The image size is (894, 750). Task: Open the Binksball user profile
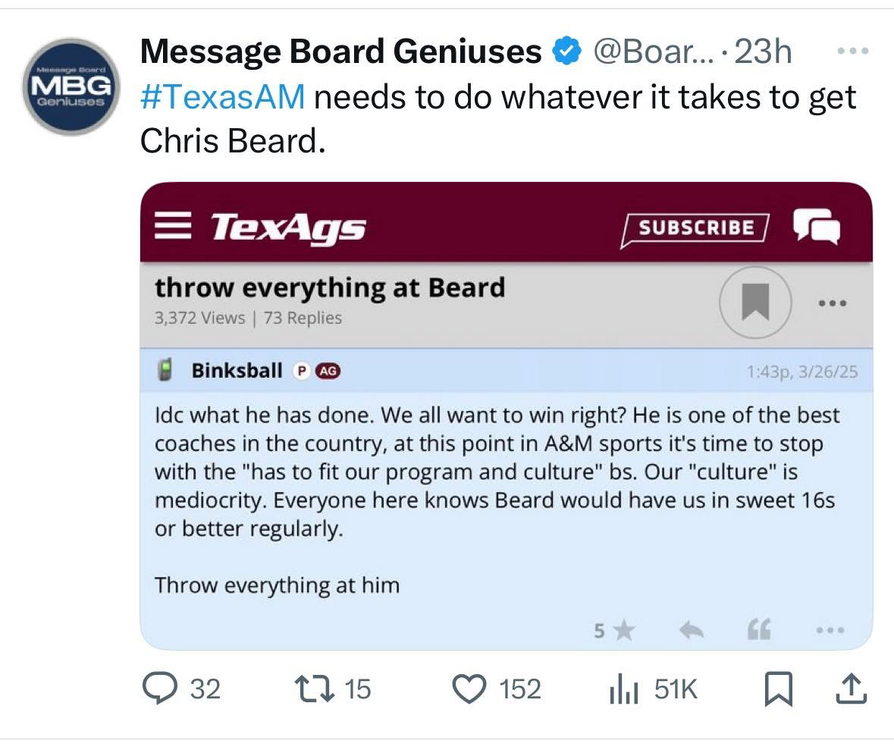(237, 371)
